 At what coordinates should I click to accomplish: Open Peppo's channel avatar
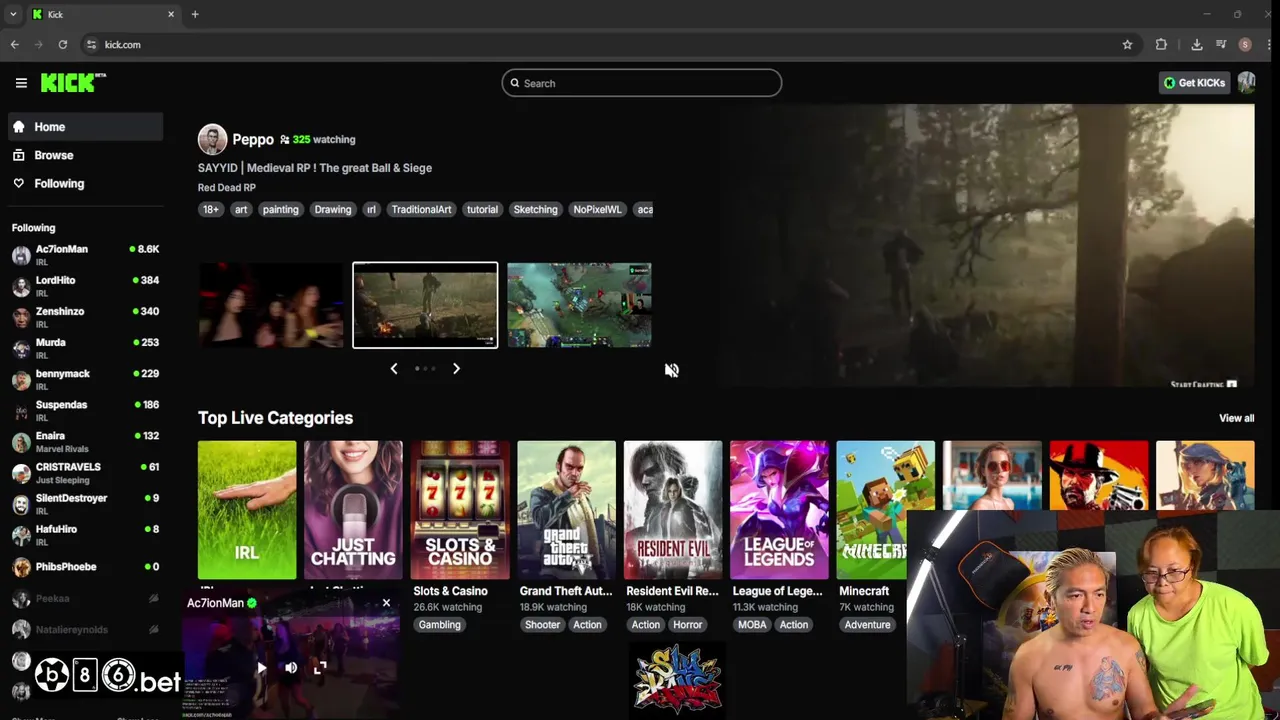pos(212,139)
